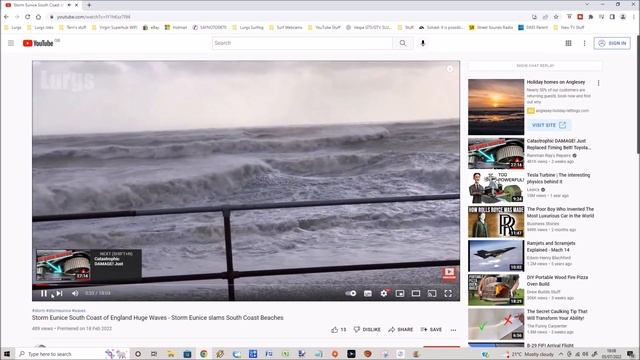Open the eBay bookmark
Image resolution: width=640 pixels, height=360 pixels.
click(x=151, y=27)
